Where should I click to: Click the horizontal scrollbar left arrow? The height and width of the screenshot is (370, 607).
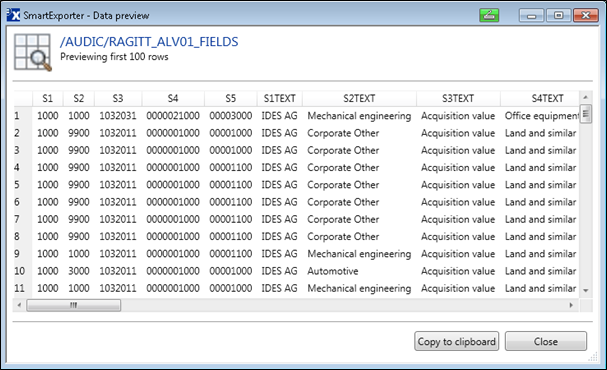[x=19, y=305]
